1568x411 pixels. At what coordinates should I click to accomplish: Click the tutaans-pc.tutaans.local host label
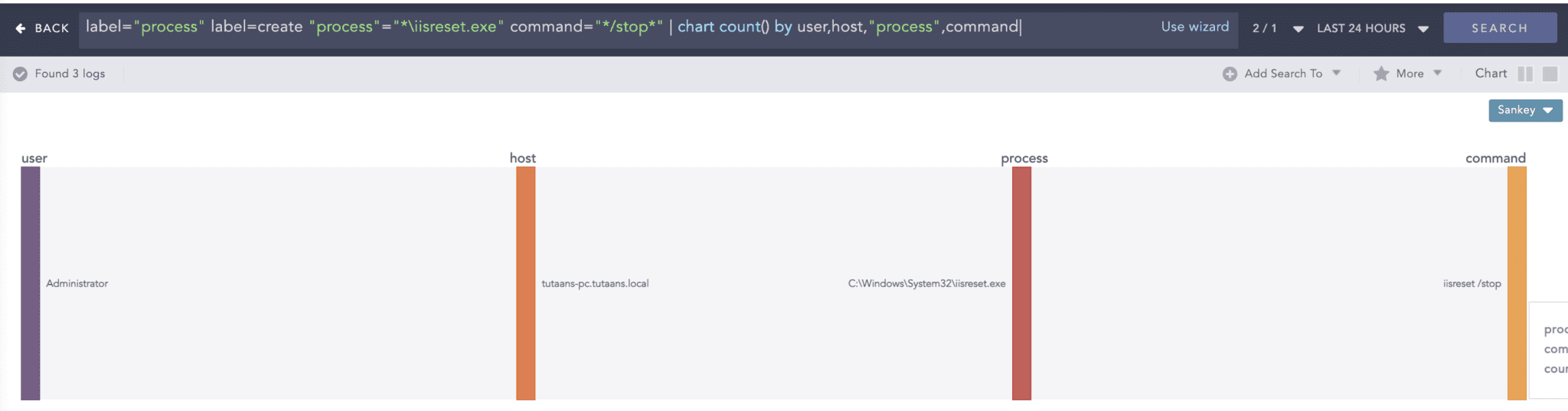595,283
